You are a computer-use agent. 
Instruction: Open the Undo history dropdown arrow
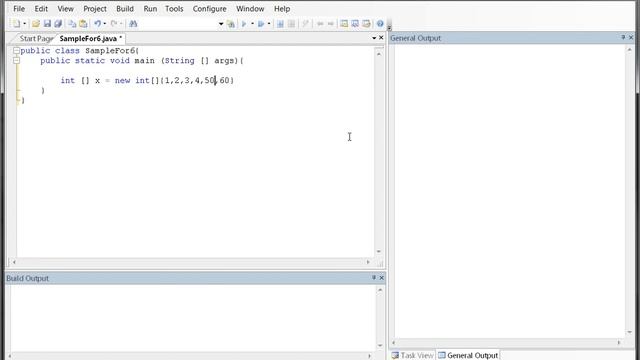click(105, 24)
